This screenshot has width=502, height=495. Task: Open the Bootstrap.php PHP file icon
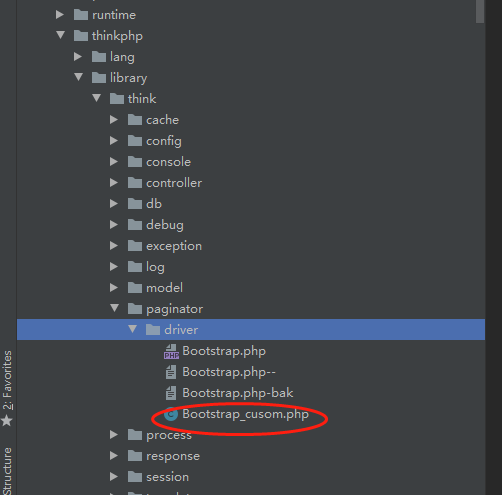(171, 351)
